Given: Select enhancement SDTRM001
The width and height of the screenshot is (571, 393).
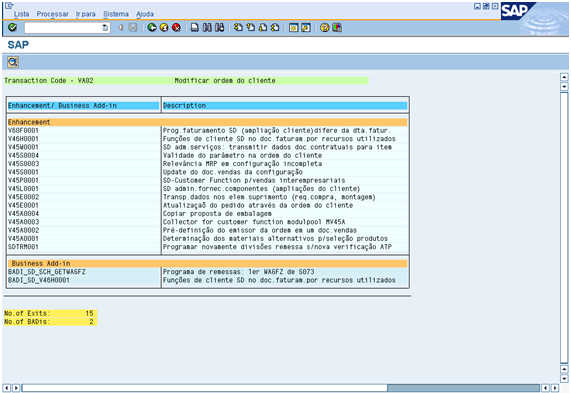Looking at the screenshot, I should click(23, 247).
